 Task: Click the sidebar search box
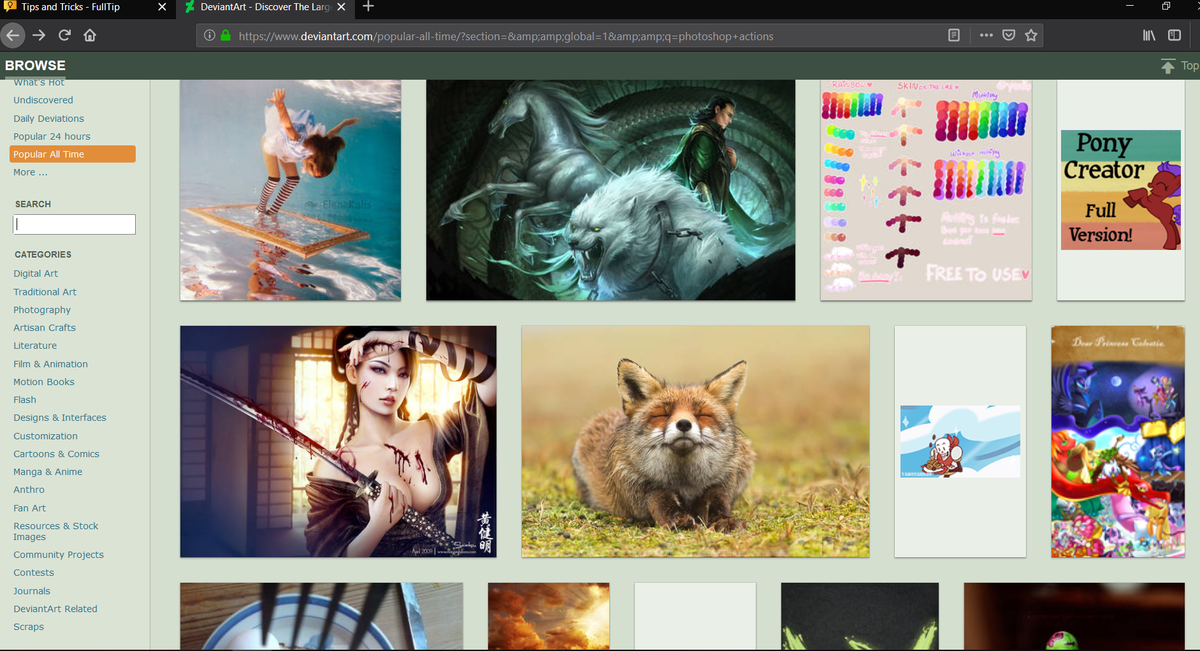(x=74, y=225)
